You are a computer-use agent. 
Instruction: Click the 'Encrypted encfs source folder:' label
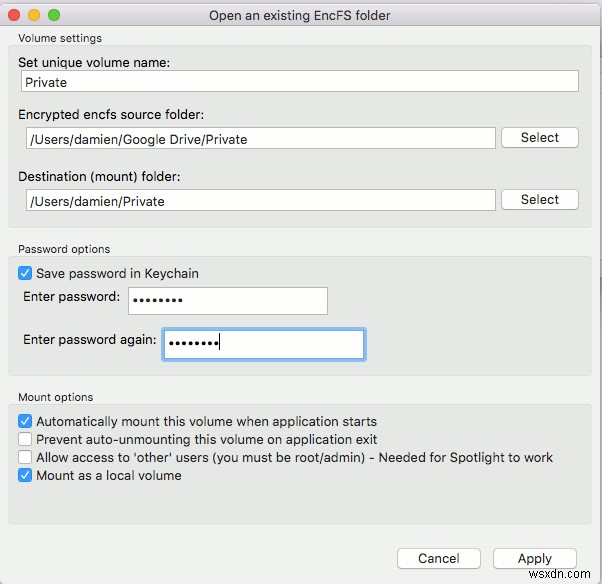point(111,114)
